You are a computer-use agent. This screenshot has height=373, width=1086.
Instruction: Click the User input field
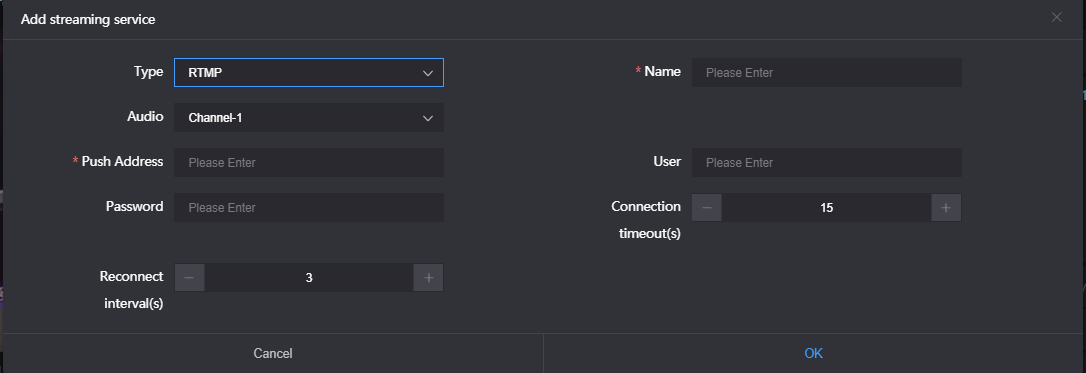(x=826, y=163)
